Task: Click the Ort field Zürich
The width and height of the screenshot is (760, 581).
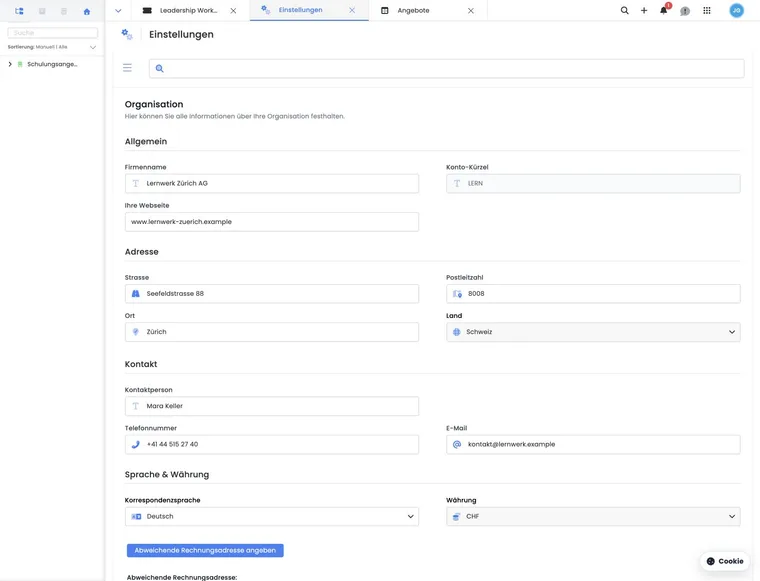Action: click(271, 332)
